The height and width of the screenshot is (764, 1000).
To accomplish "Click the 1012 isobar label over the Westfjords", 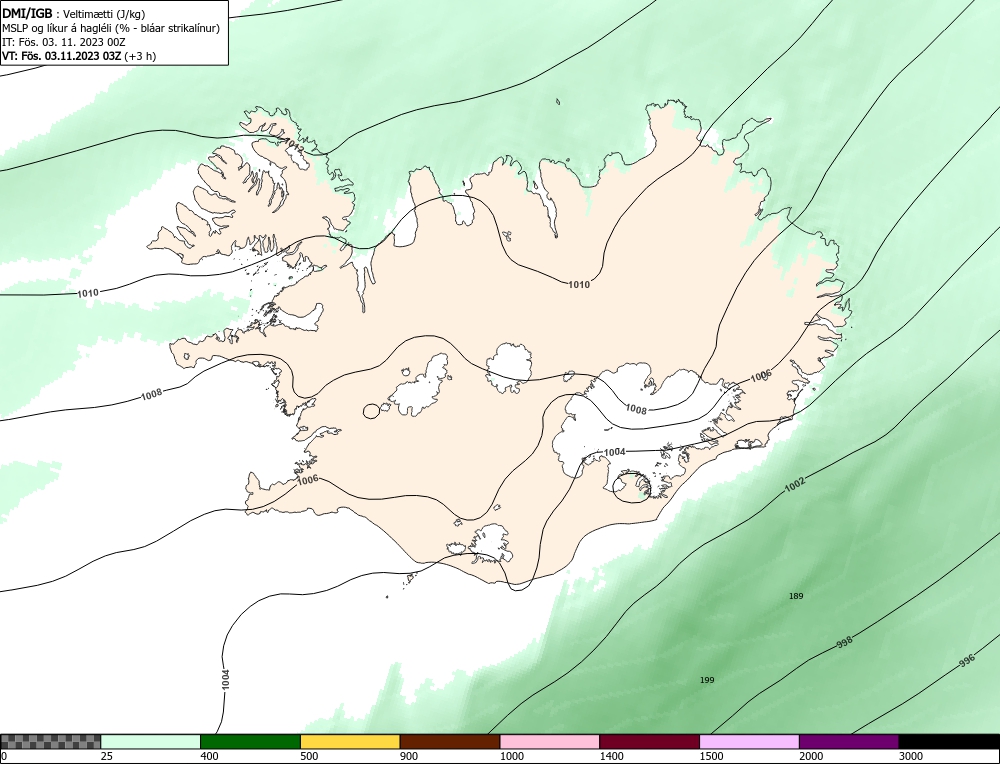I will coord(293,145).
